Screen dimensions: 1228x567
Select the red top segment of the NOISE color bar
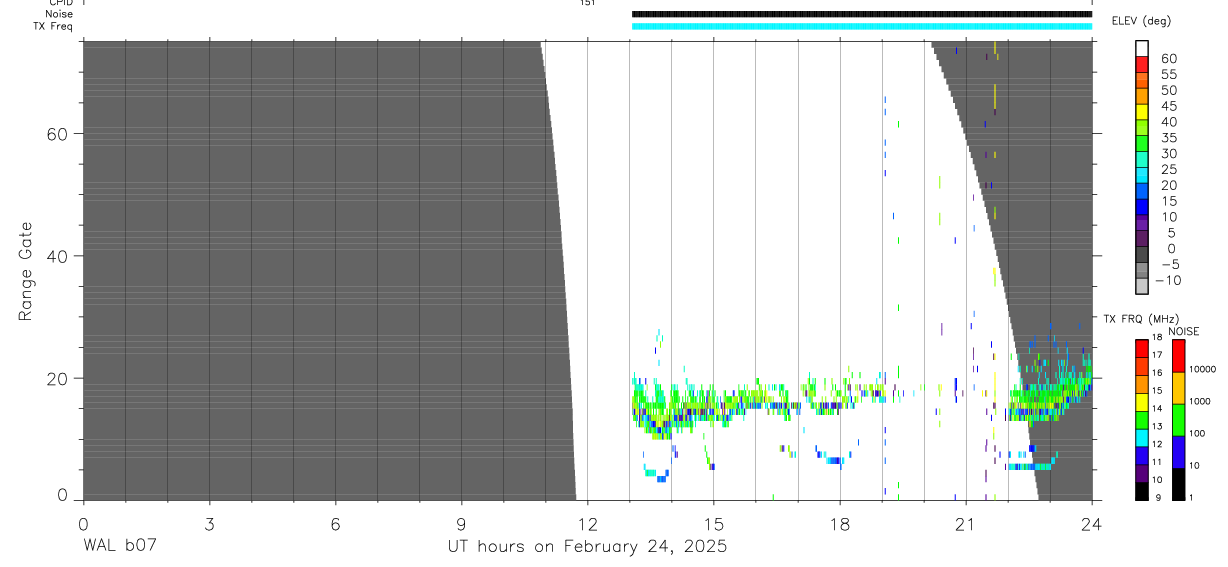click(1179, 355)
